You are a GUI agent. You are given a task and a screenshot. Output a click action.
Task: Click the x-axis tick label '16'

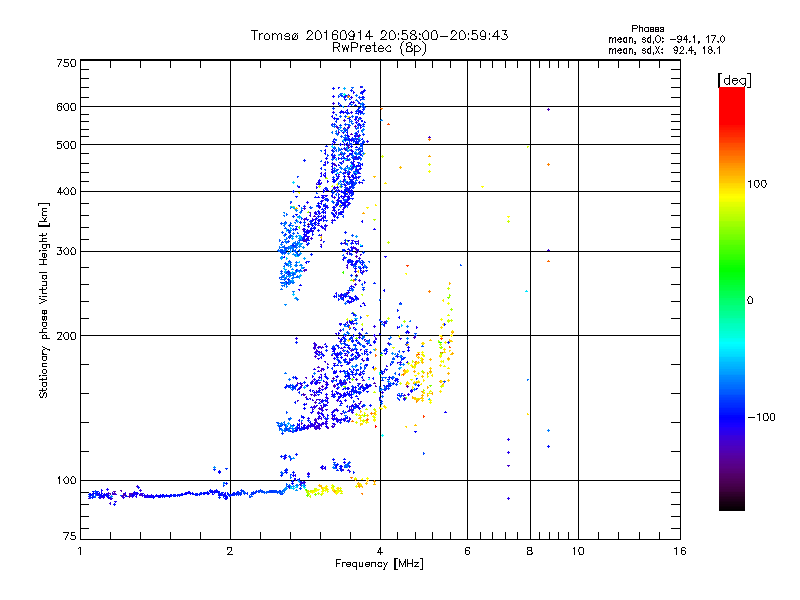(680, 551)
